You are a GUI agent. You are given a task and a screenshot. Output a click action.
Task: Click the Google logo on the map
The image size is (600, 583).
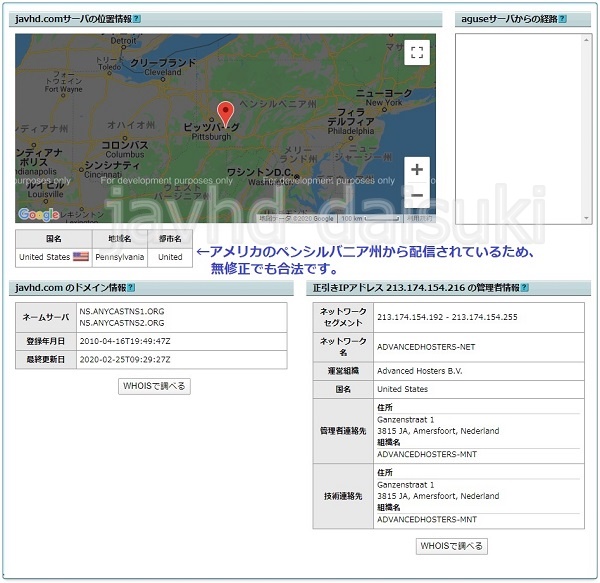pyautogui.click(x=38, y=215)
